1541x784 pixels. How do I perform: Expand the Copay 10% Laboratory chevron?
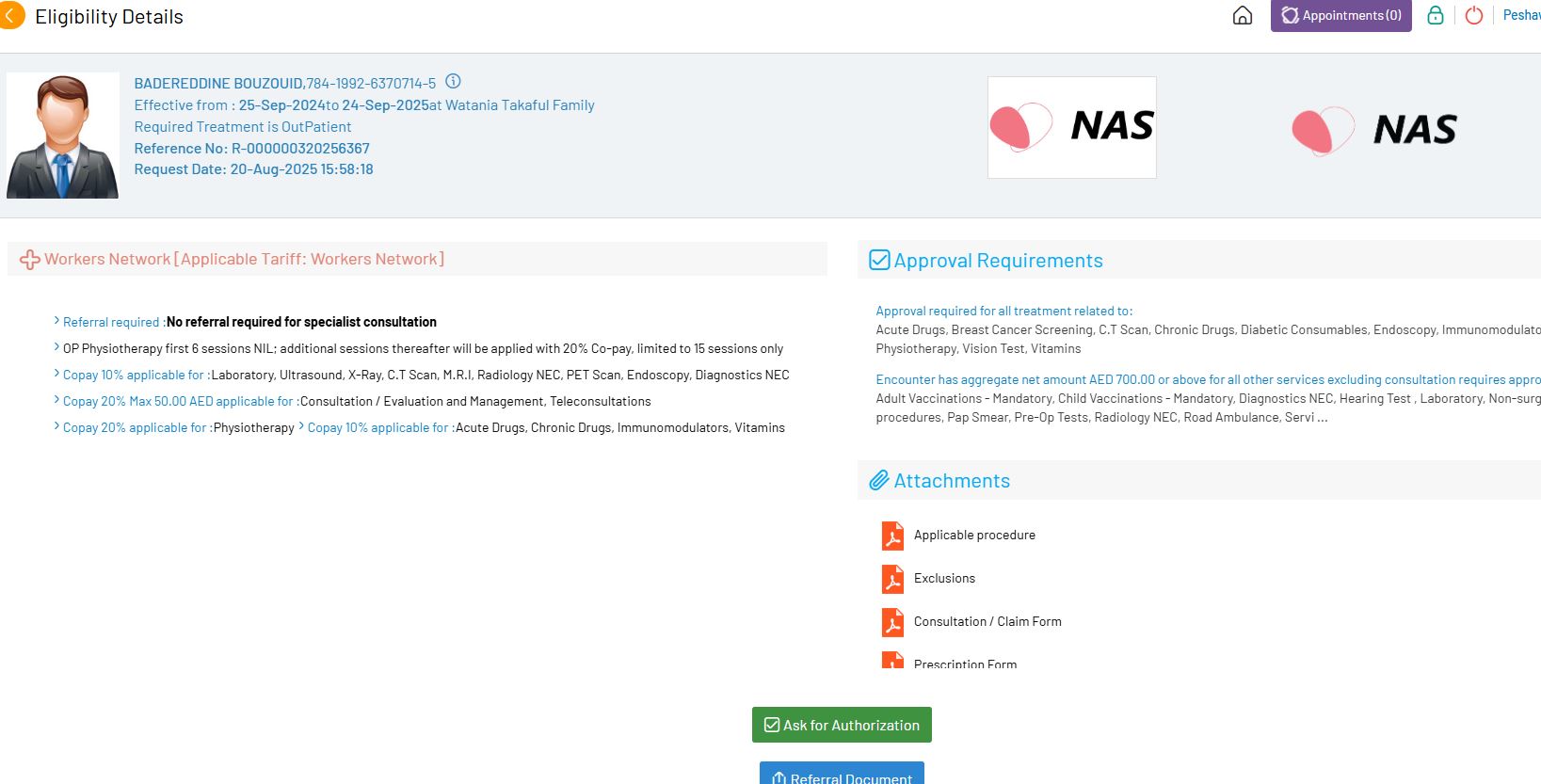[56, 374]
